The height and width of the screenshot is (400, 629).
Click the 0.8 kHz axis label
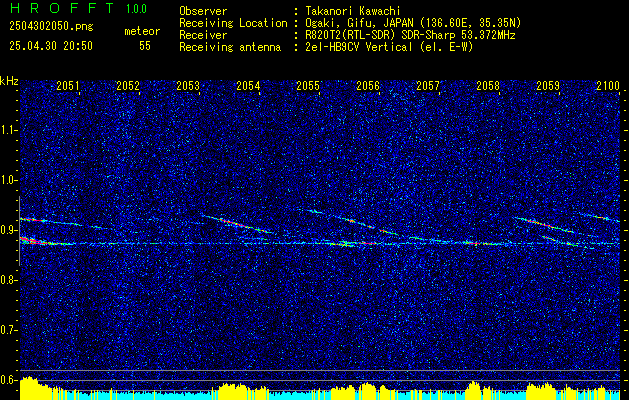[x=9, y=280]
